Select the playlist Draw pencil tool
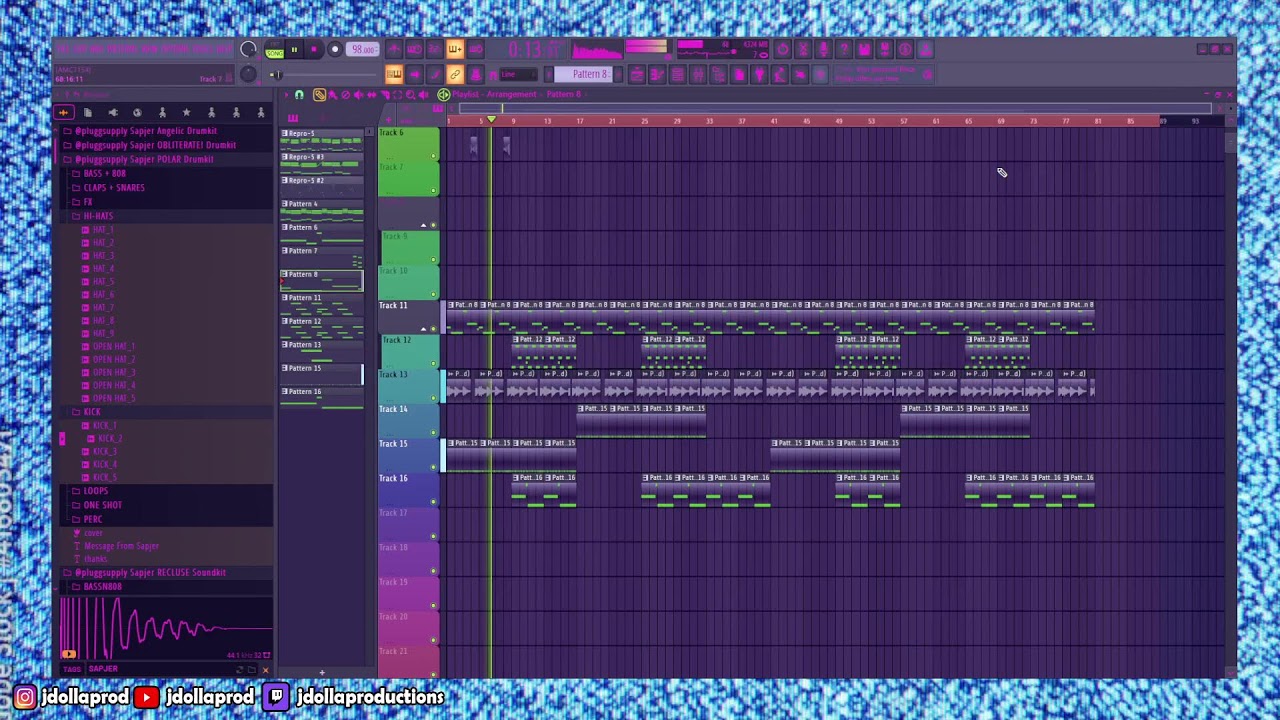This screenshot has width=1280, height=720. [x=319, y=95]
